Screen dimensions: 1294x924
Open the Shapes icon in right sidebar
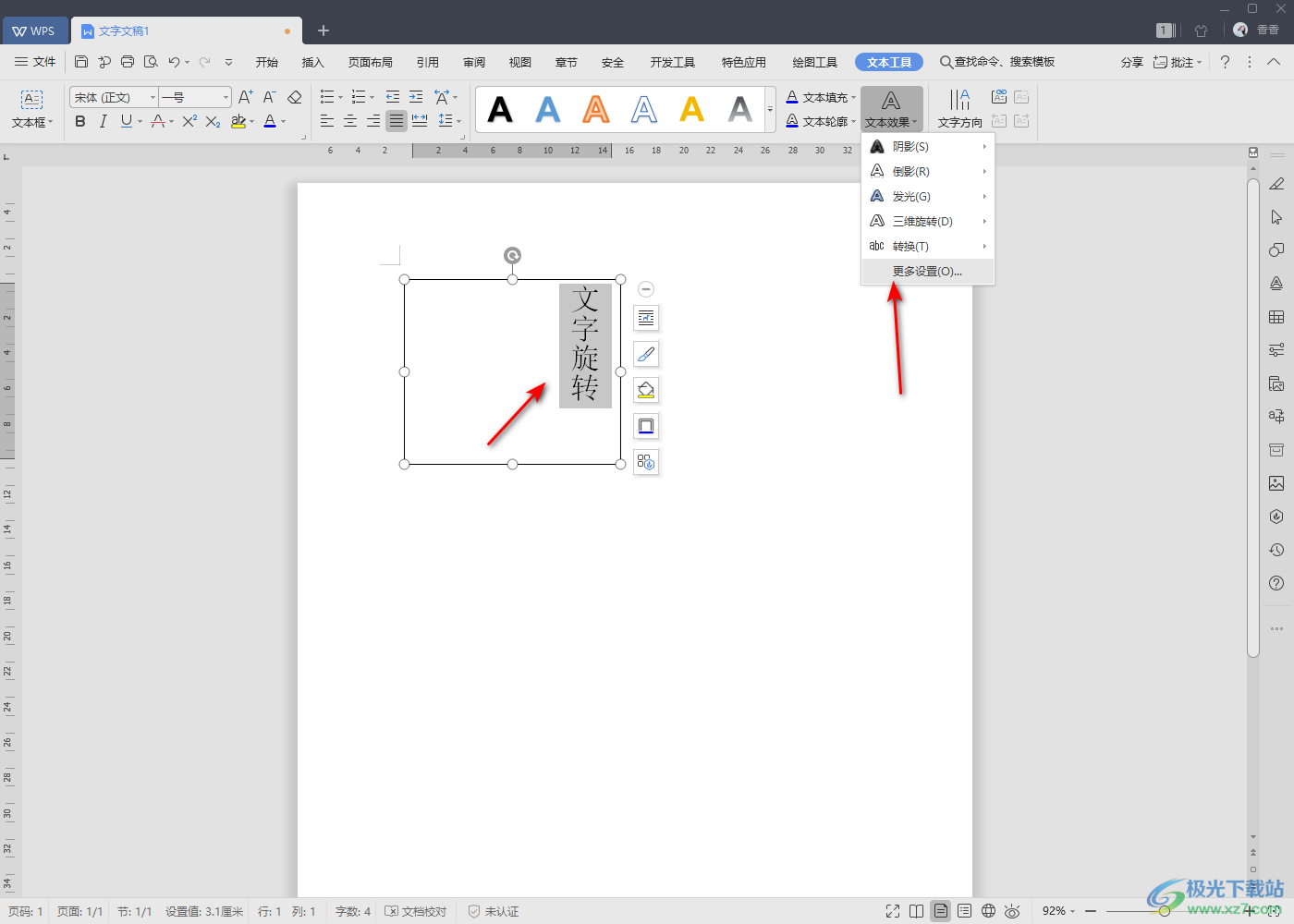pyautogui.click(x=1276, y=250)
